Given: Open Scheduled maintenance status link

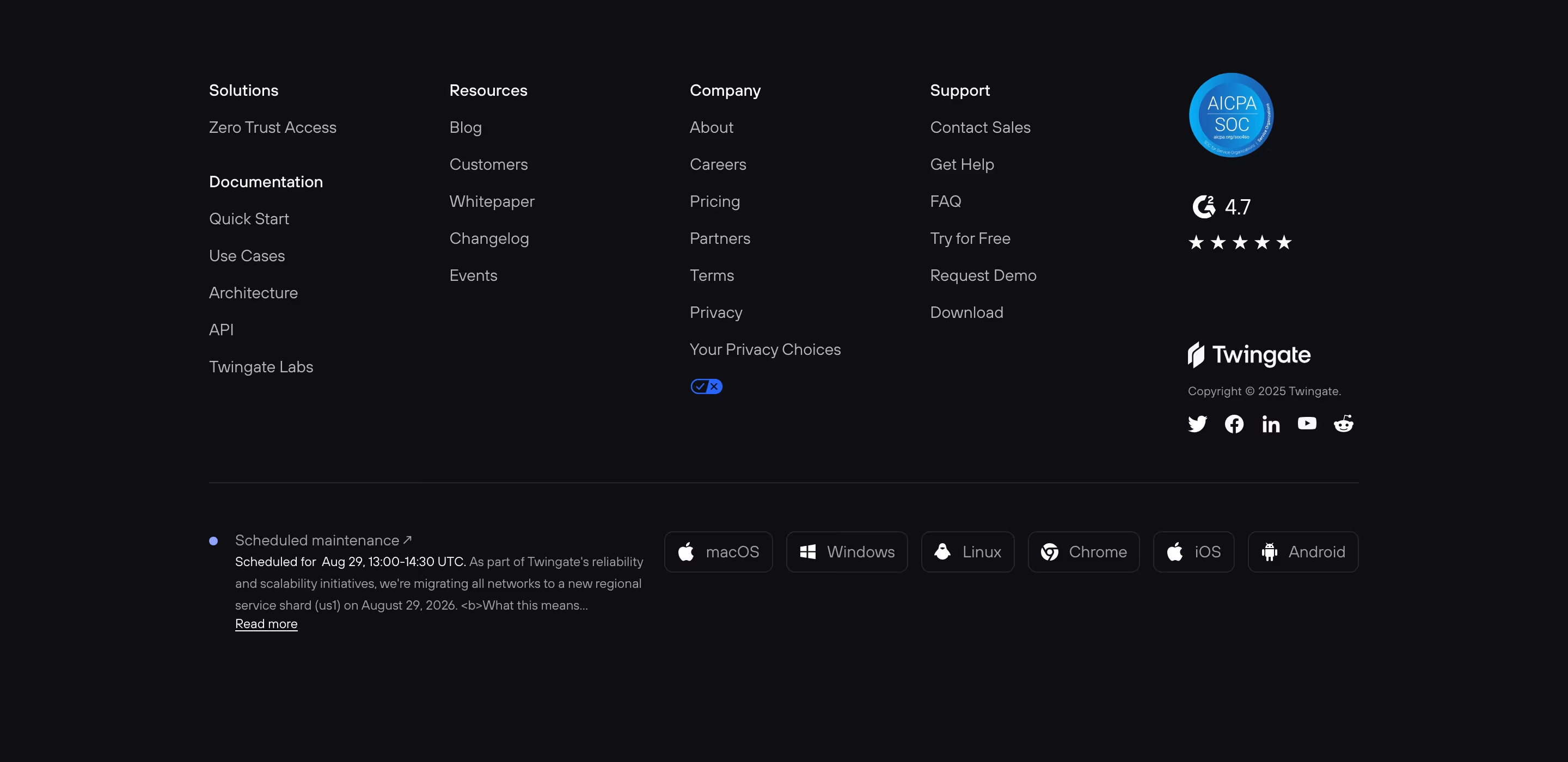Looking at the screenshot, I should (x=323, y=540).
